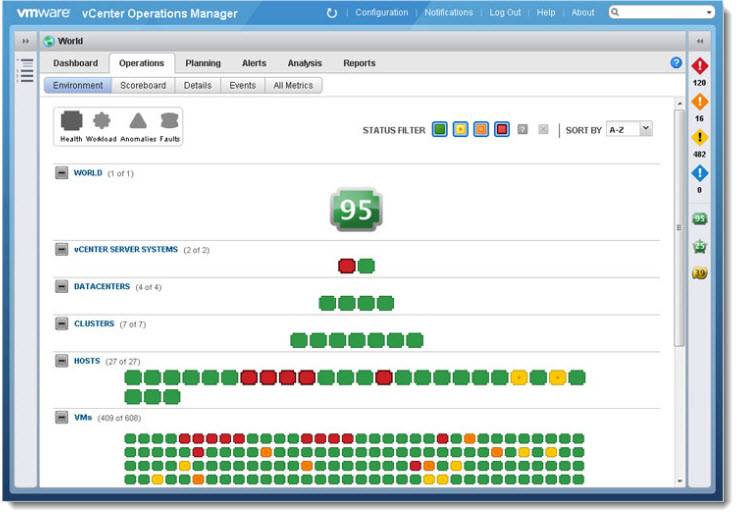Screen dimensions: 739x517
Task: Open the Sort By A-Z dropdown
Action: (629, 129)
